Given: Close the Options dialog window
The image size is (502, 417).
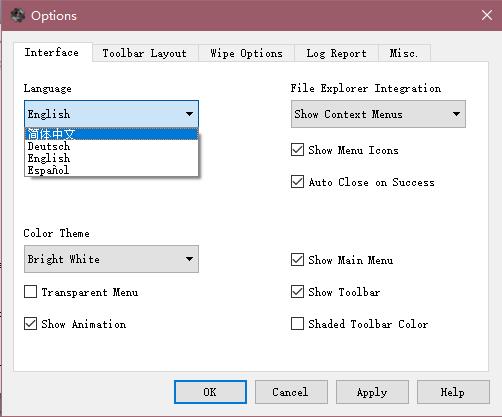Looking at the screenshot, I should [x=487, y=15].
